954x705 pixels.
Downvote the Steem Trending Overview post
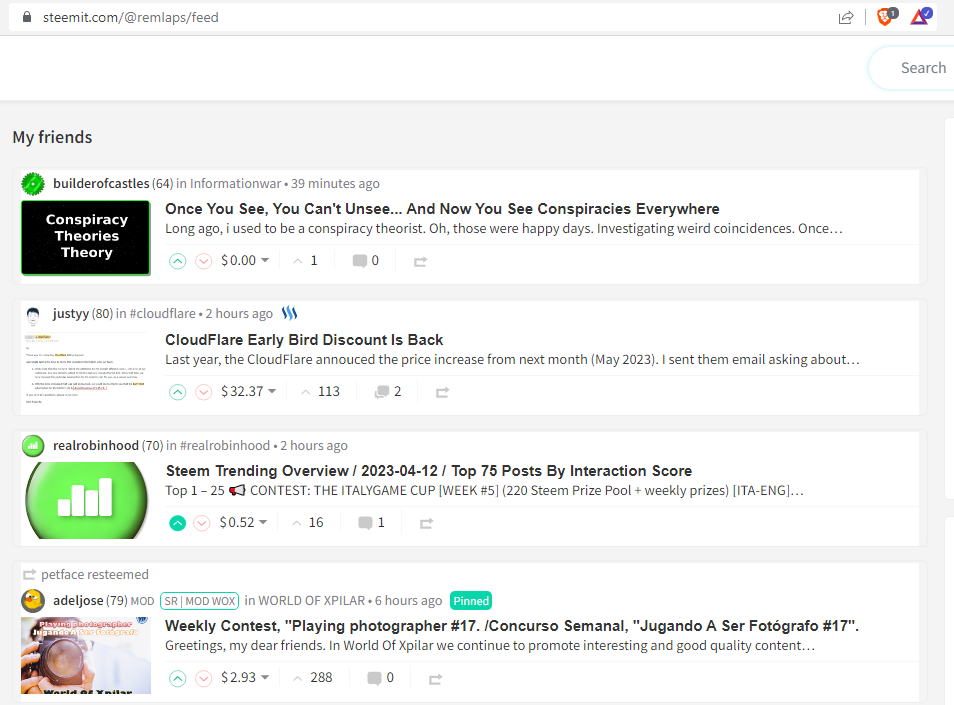point(202,523)
